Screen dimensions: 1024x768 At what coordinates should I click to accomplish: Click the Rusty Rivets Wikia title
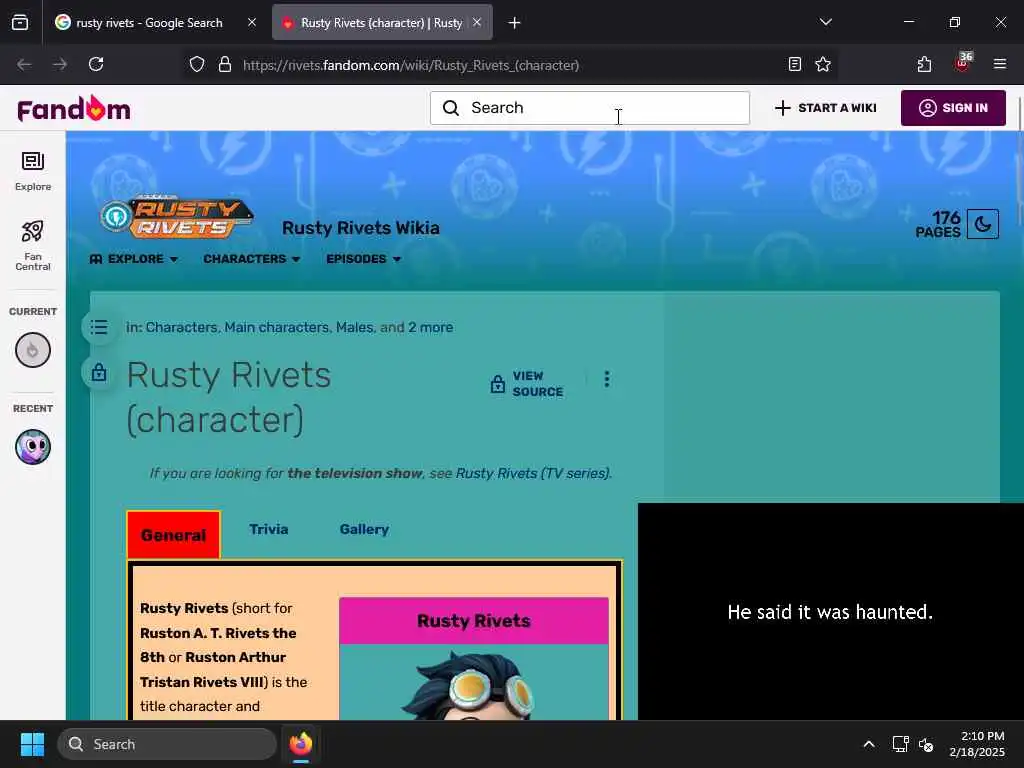coord(360,228)
